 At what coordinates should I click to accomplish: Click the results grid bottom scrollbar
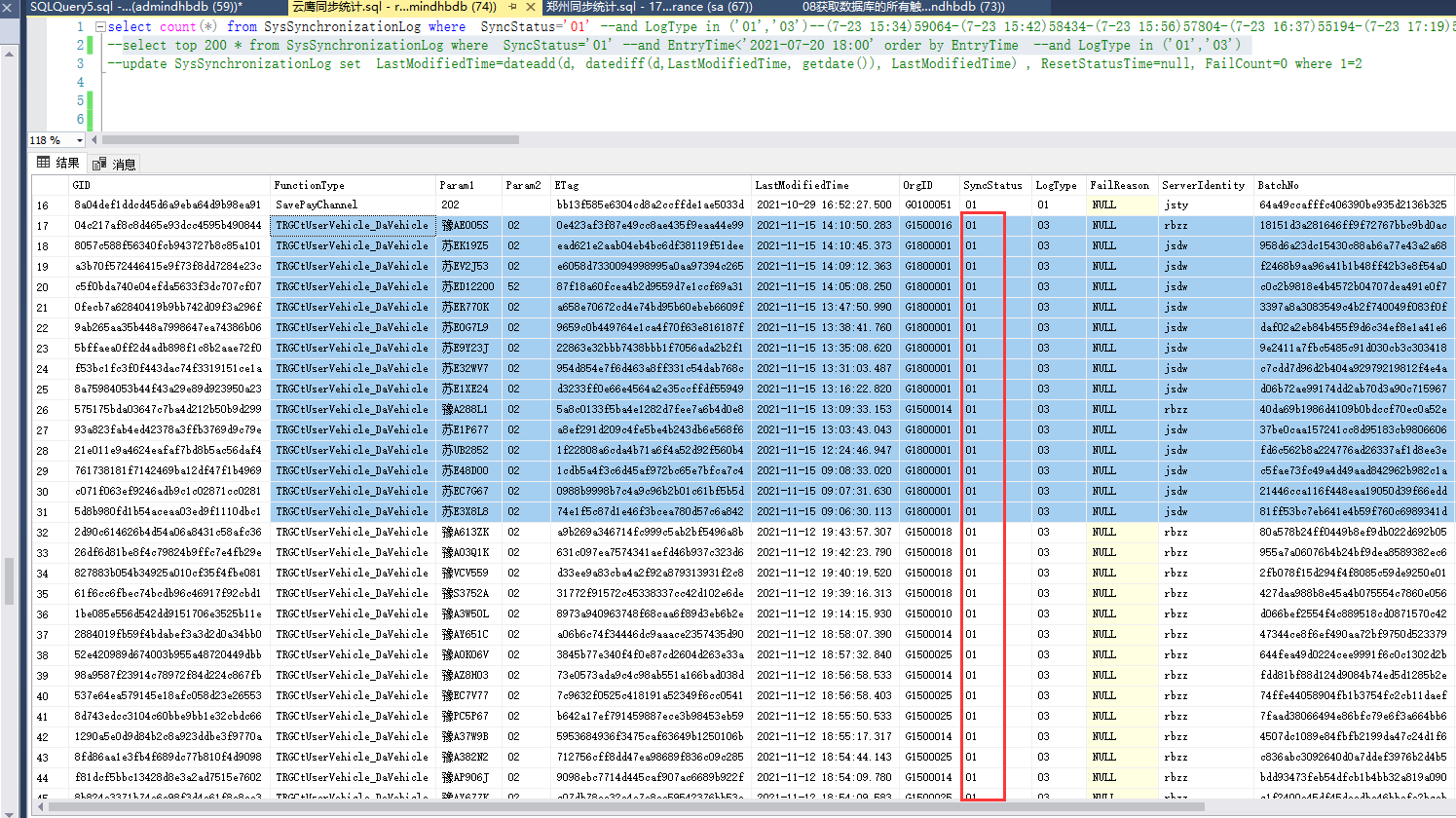623,806
